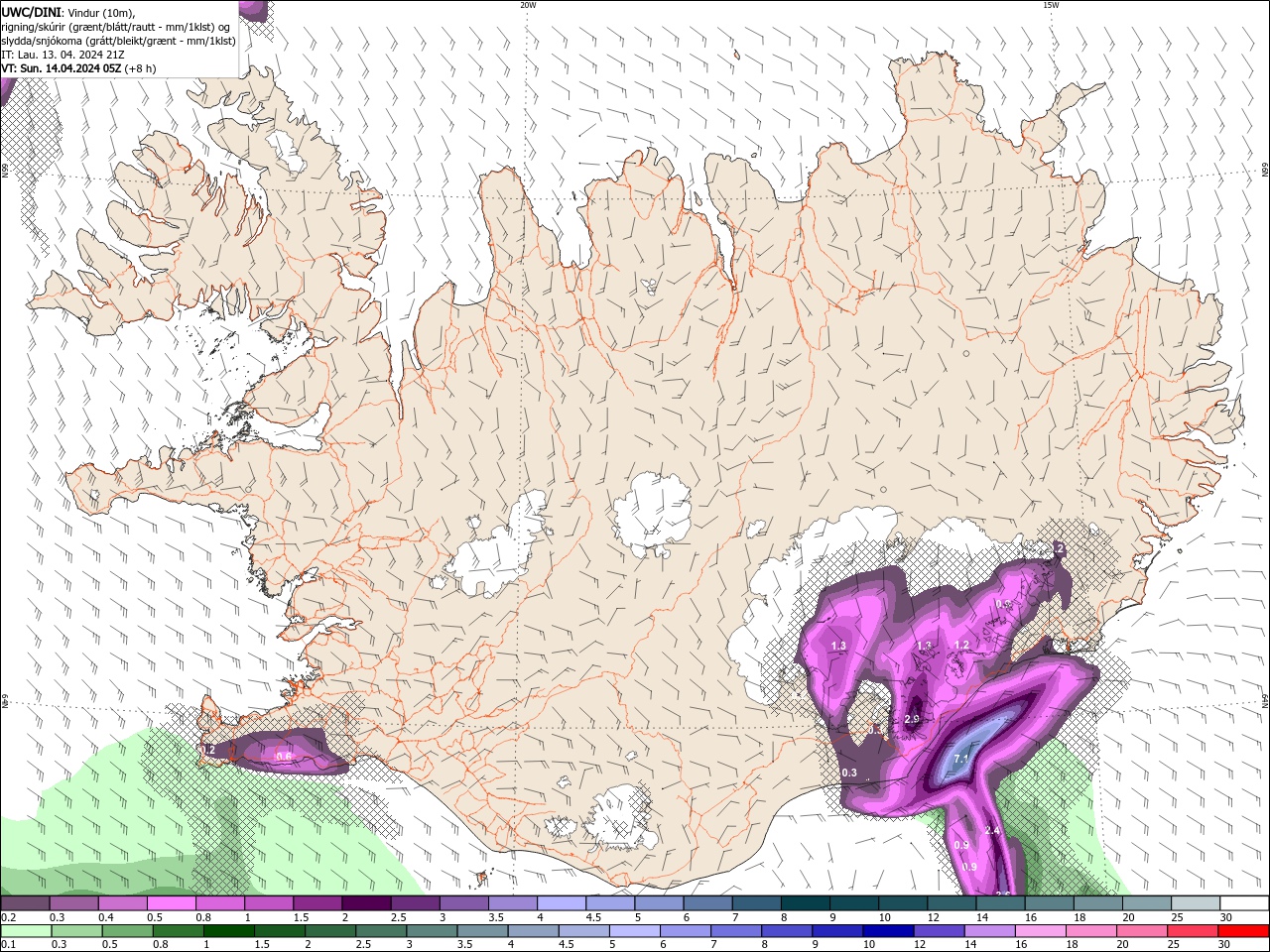Select the 'IT: Lau. 13. 04. 2024 21Z' line
The image size is (1270, 952).
point(63,55)
